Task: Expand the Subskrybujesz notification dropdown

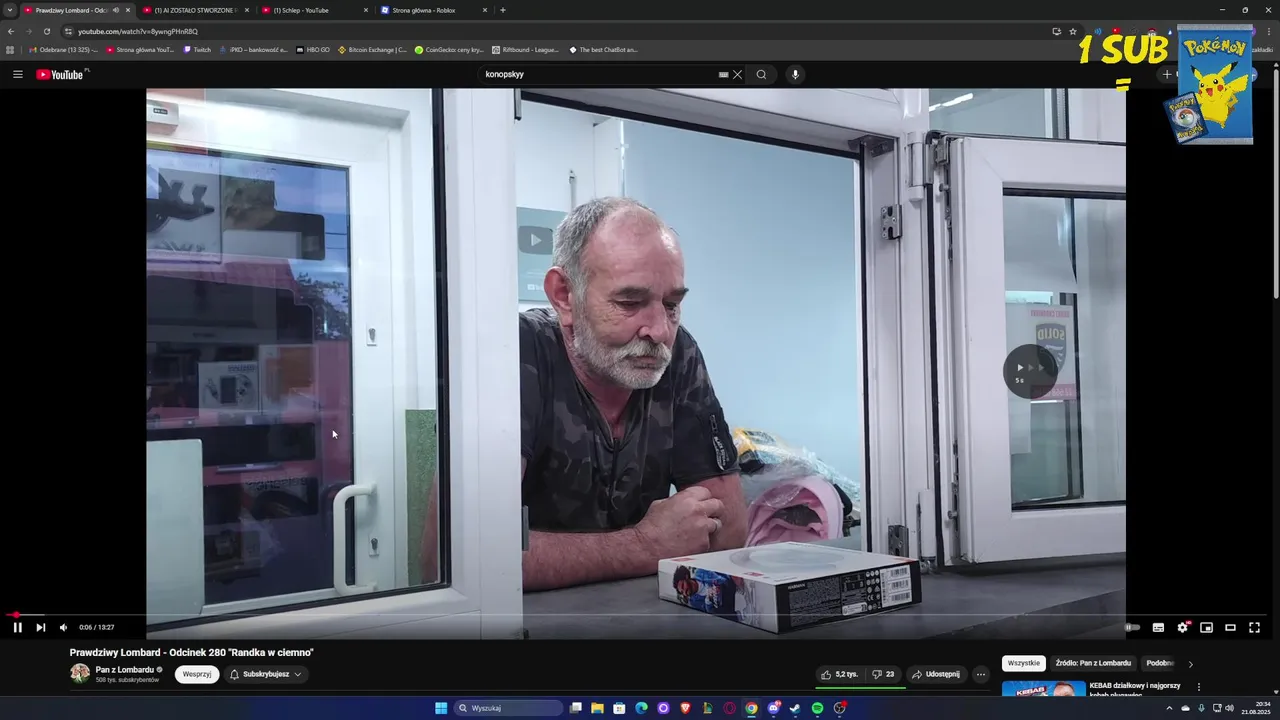Action: (265, 674)
